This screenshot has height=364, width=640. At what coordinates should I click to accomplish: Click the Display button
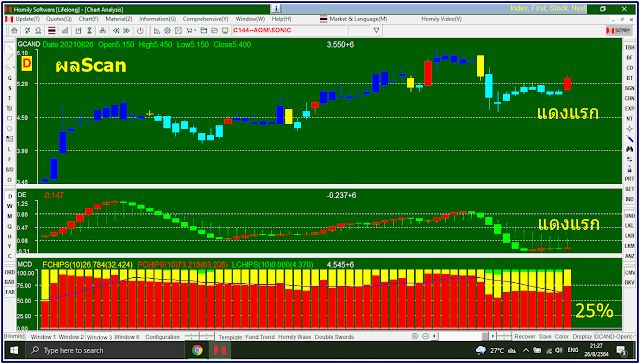click(582, 337)
